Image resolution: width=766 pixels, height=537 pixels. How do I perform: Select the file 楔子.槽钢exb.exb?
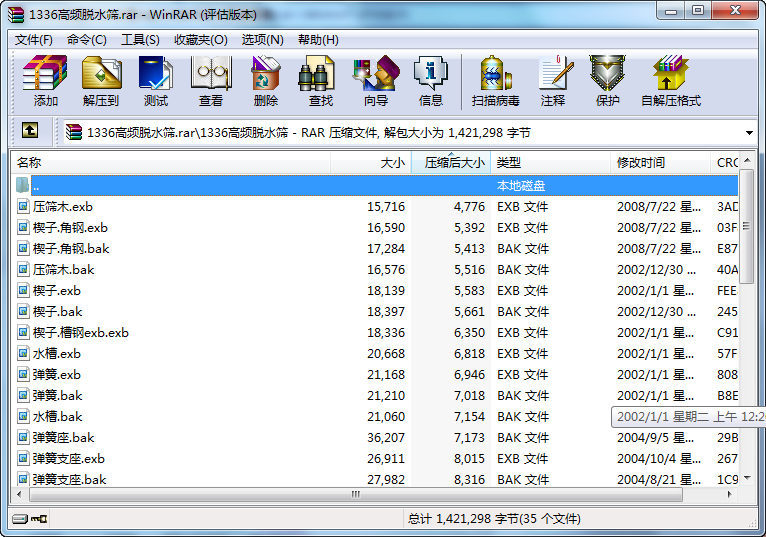click(81, 332)
